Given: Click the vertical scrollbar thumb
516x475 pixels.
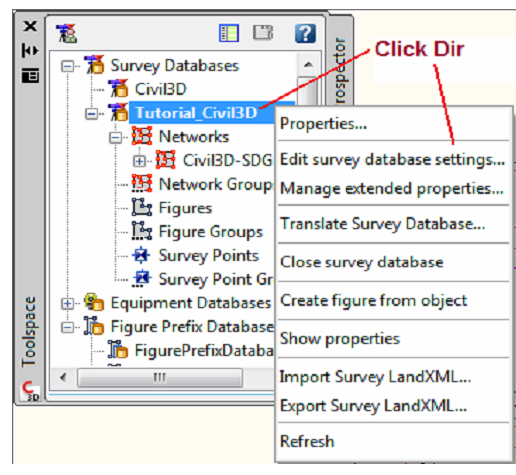Looking at the screenshot, I should tap(307, 91).
